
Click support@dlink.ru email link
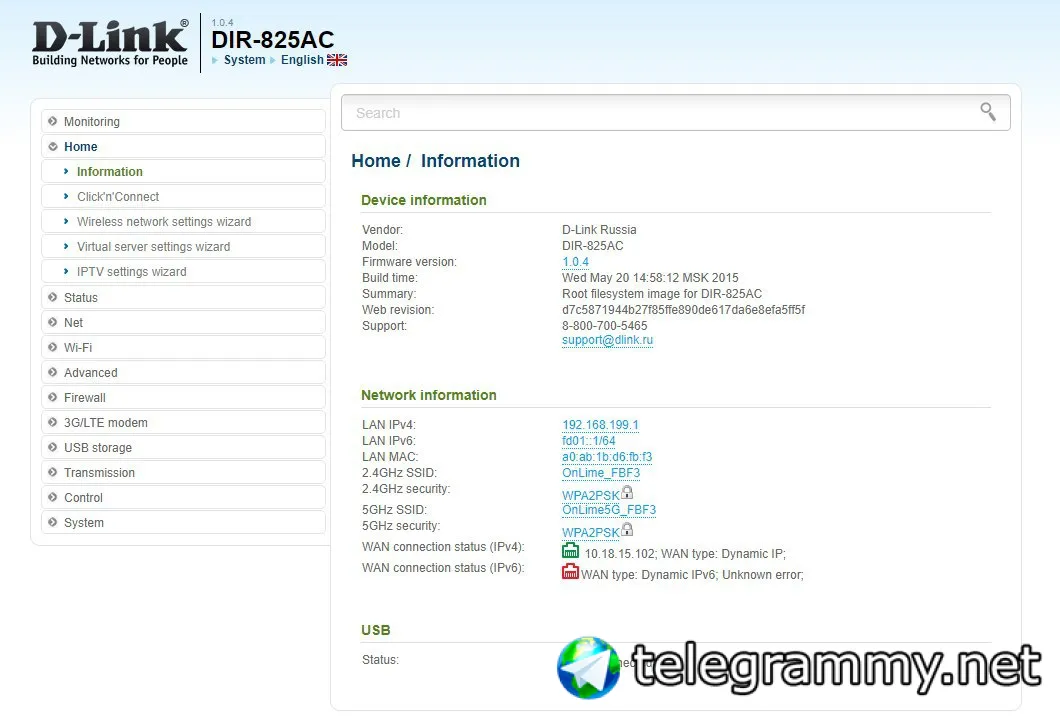(607, 340)
